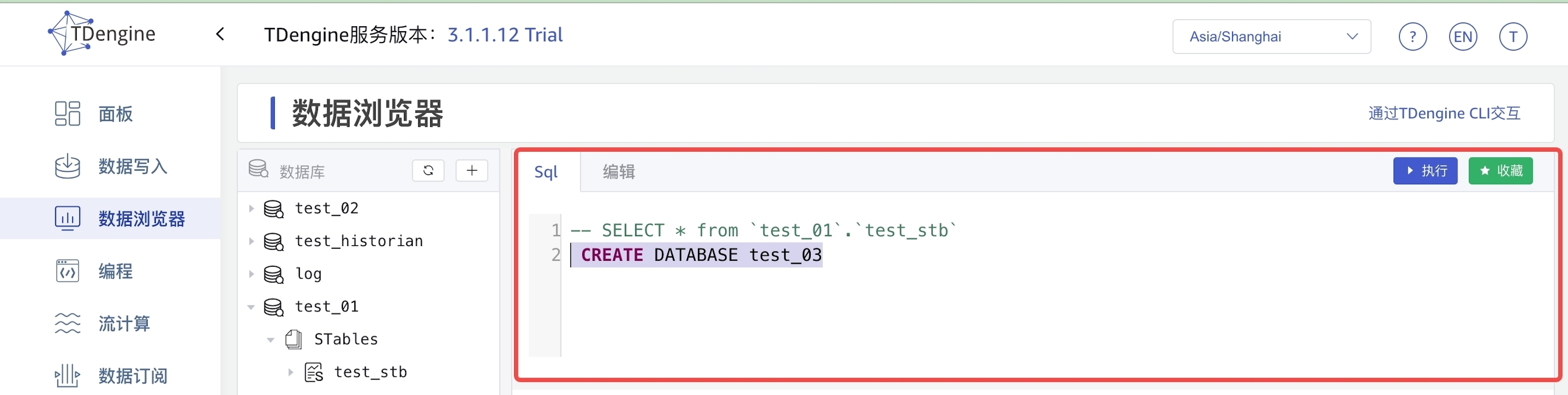Refresh the database list
Viewport: 1568px width, 395px height.
(428, 171)
